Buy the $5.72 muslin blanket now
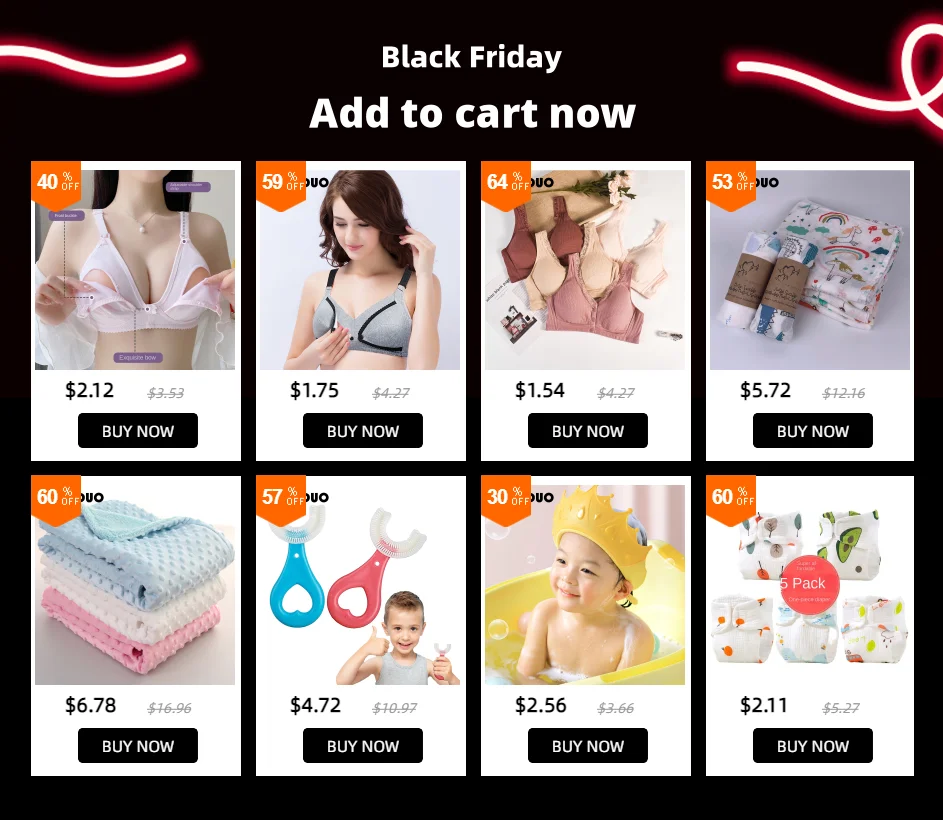943x820 pixels. pos(812,430)
